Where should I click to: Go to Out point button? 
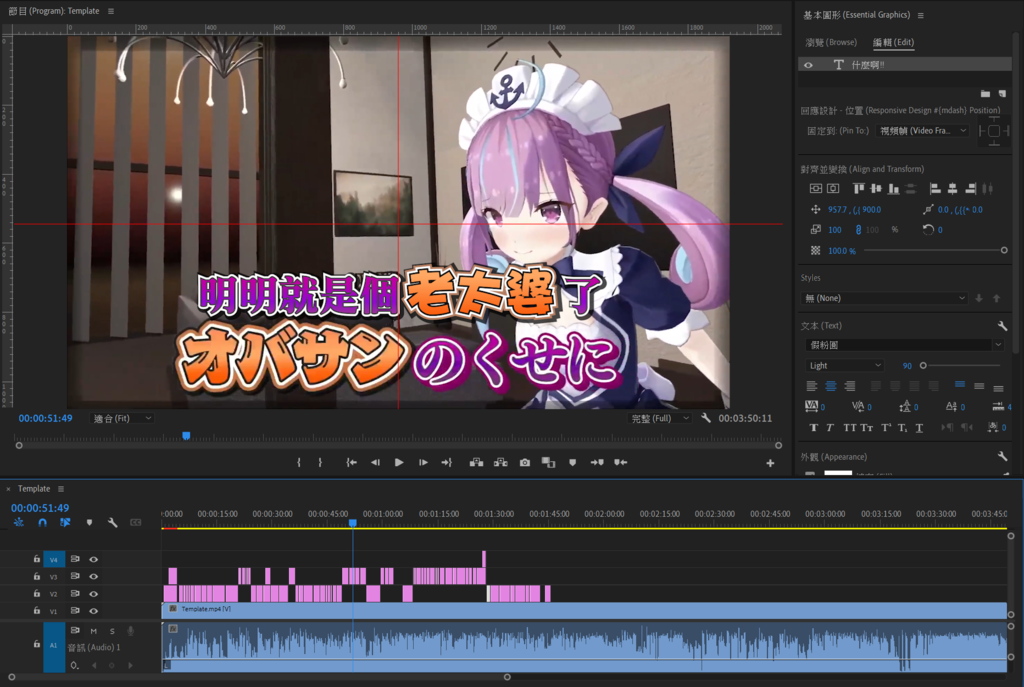click(447, 462)
